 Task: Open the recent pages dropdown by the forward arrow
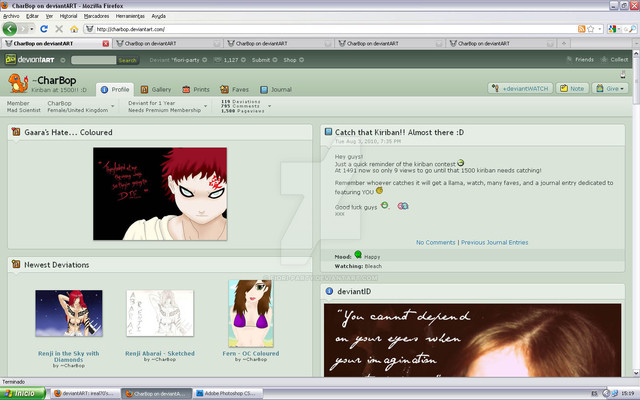click(x=32, y=29)
